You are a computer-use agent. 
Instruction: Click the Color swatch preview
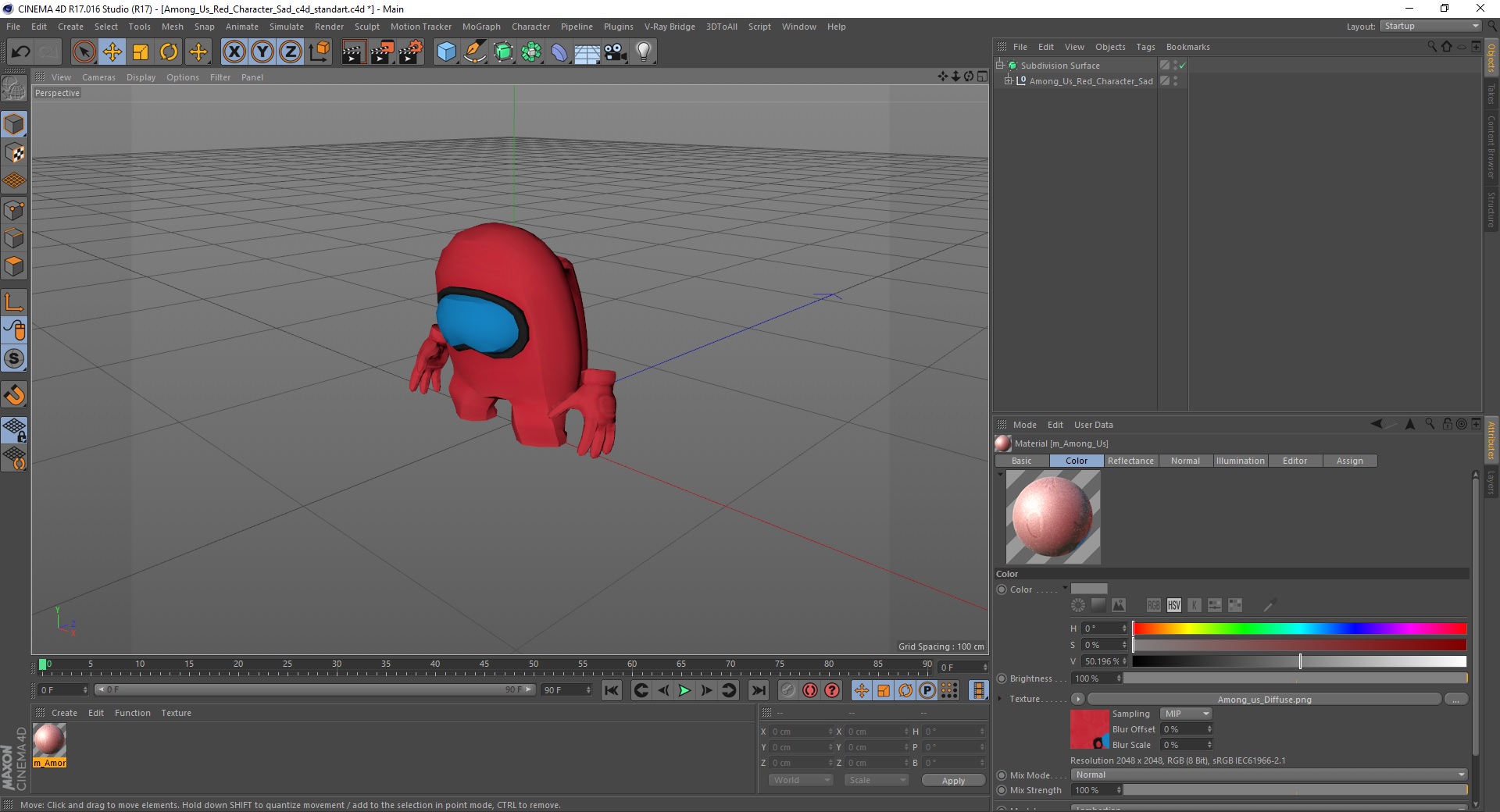coord(1089,589)
